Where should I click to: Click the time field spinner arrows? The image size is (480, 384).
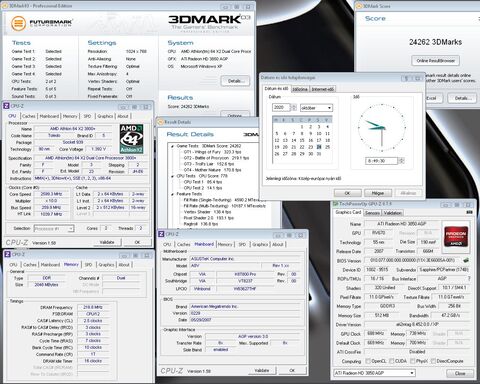(402, 161)
